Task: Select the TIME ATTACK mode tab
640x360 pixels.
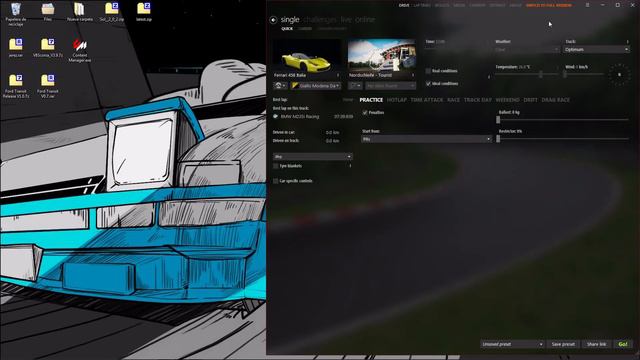Action: pyautogui.click(x=427, y=100)
